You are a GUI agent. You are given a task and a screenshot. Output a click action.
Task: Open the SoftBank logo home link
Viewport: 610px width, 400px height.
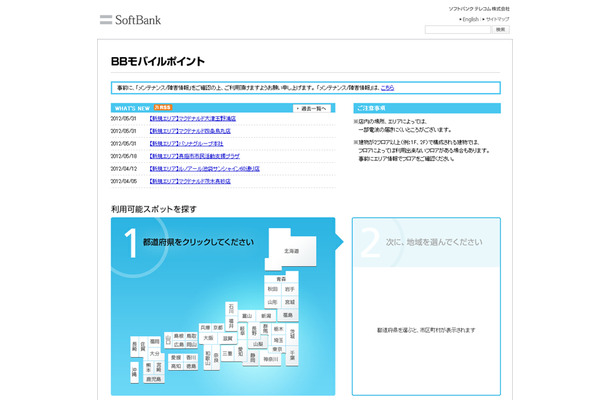130,20
